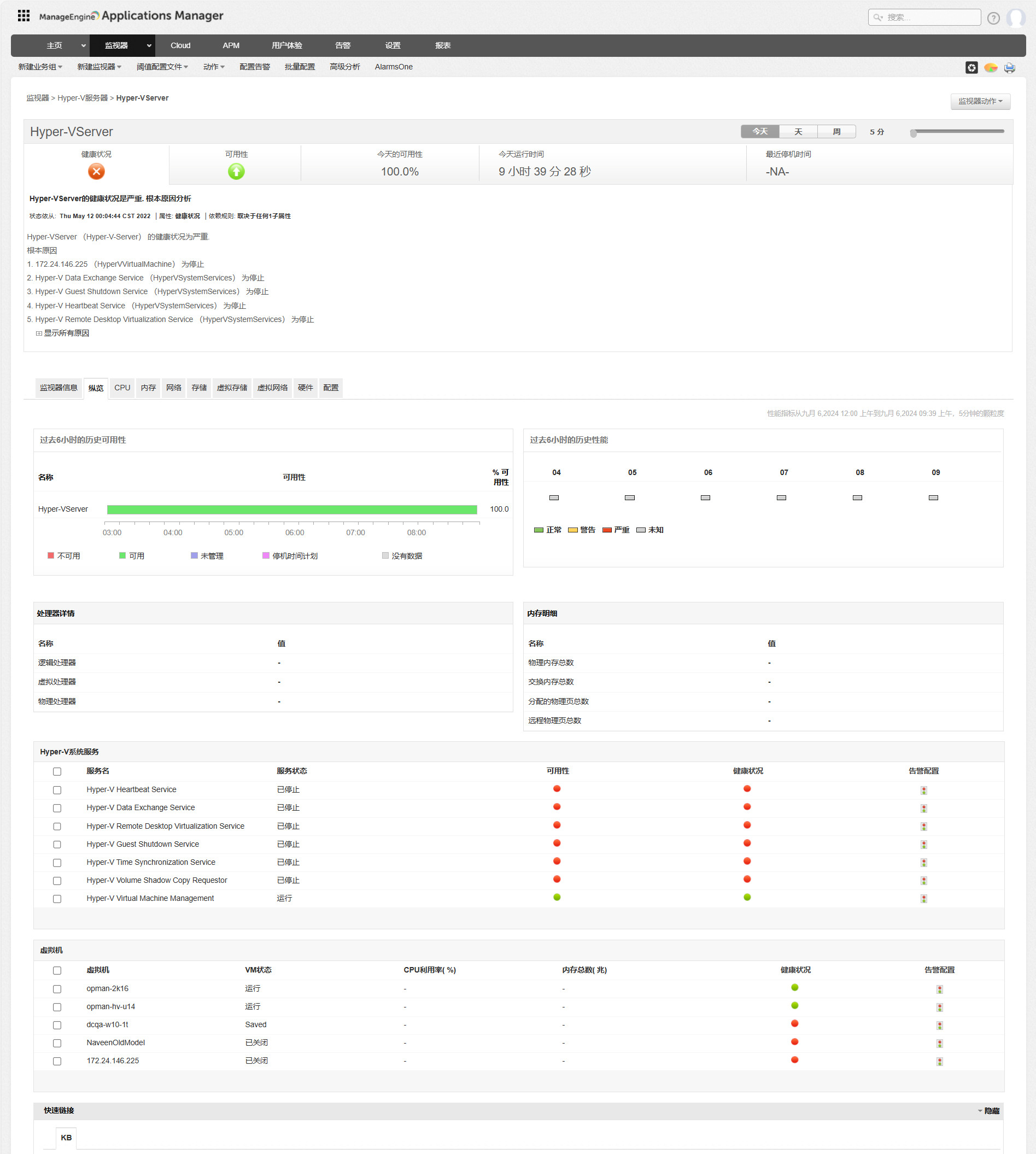Check the Hyper-V Virtual Machine Management checkbox
Image resolution: width=1036 pixels, height=1154 pixels.
(57, 899)
